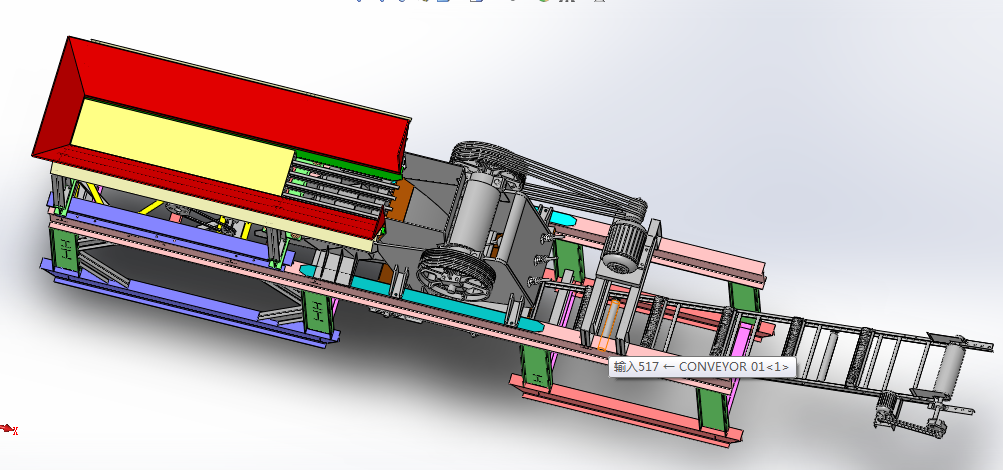Select the gray electric motor on the frame
The image size is (1003, 470).
tap(624, 246)
